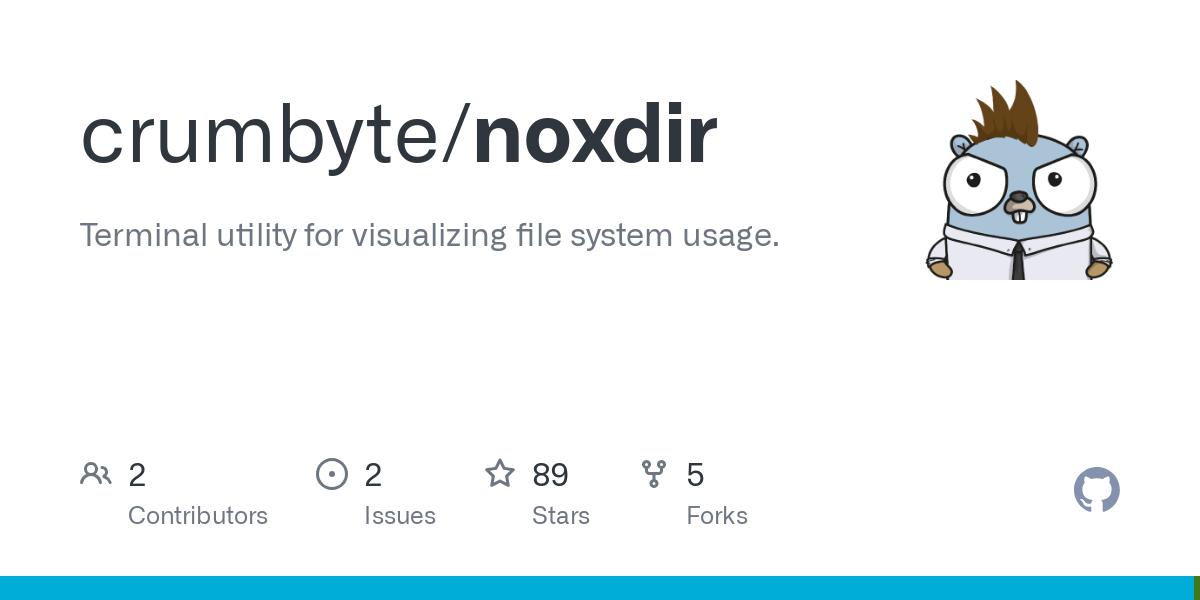
Task: Click the forks count number 5
Action: 695,475
